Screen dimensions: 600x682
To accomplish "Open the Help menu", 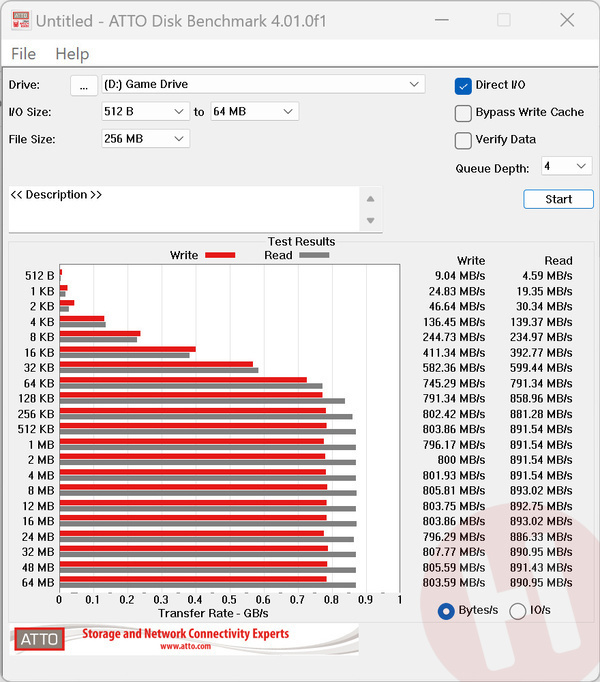I will pos(72,54).
